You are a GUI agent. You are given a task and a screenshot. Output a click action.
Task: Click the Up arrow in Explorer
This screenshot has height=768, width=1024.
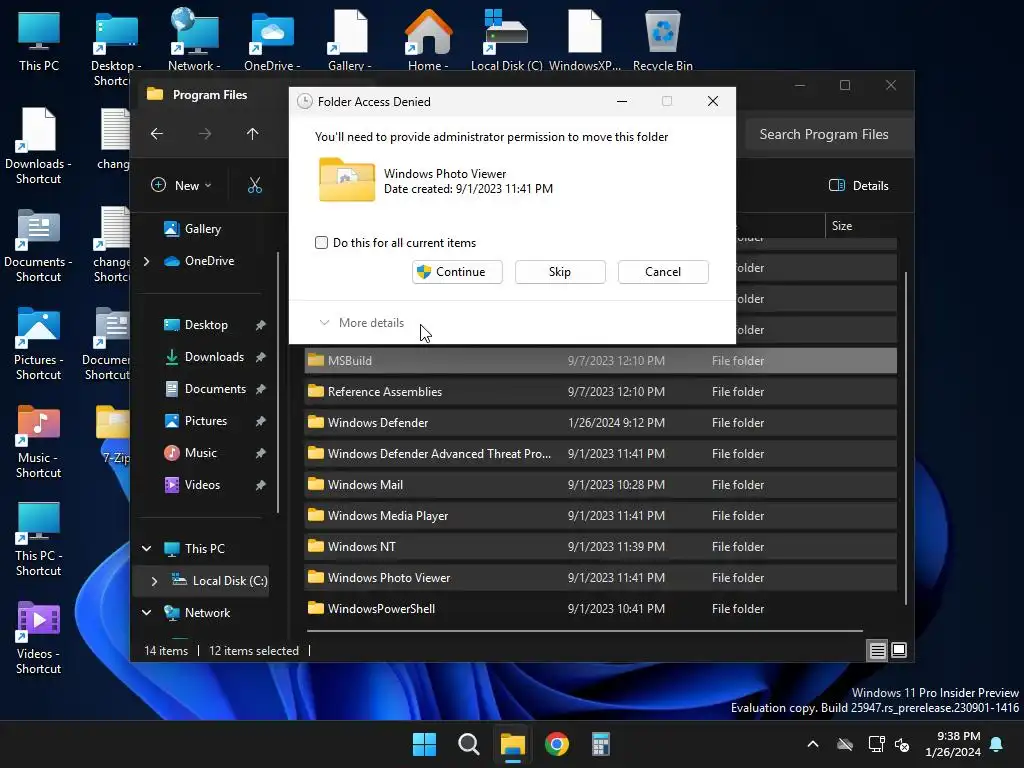pos(253,134)
